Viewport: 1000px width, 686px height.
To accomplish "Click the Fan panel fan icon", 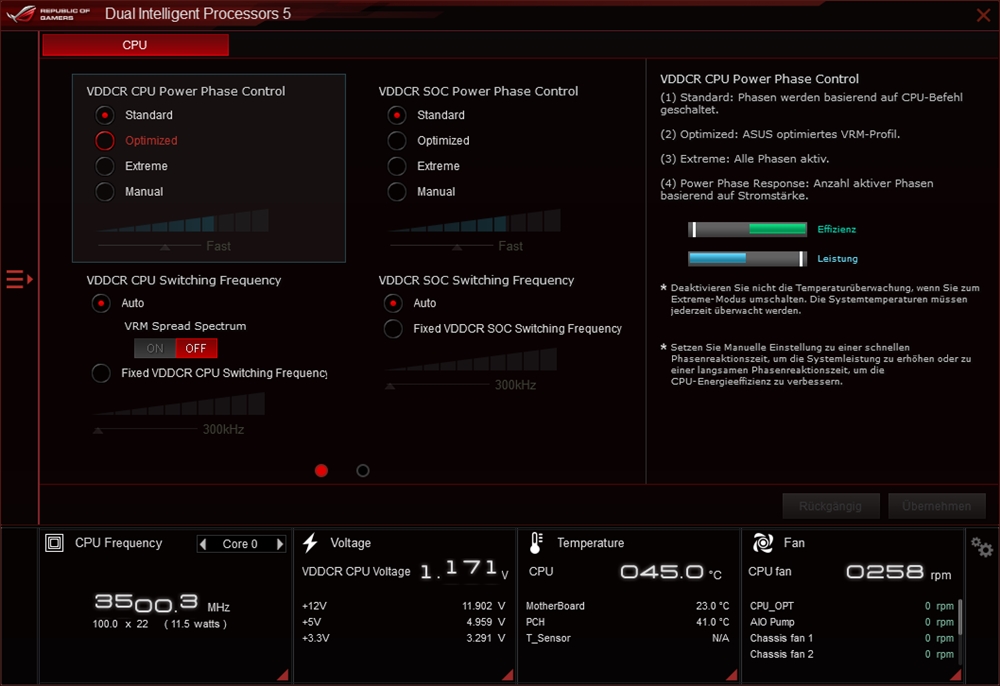I will click(x=763, y=543).
